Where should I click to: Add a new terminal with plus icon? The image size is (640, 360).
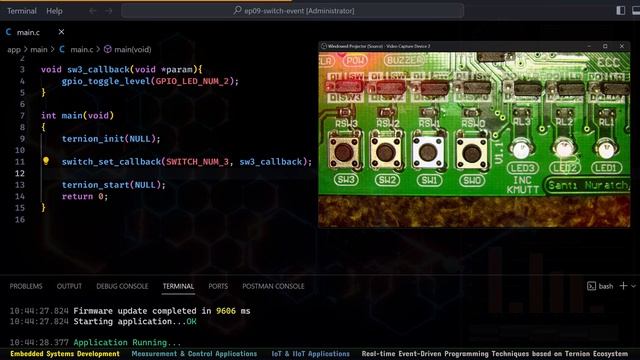pyautogui.click(x=623, y=286)
